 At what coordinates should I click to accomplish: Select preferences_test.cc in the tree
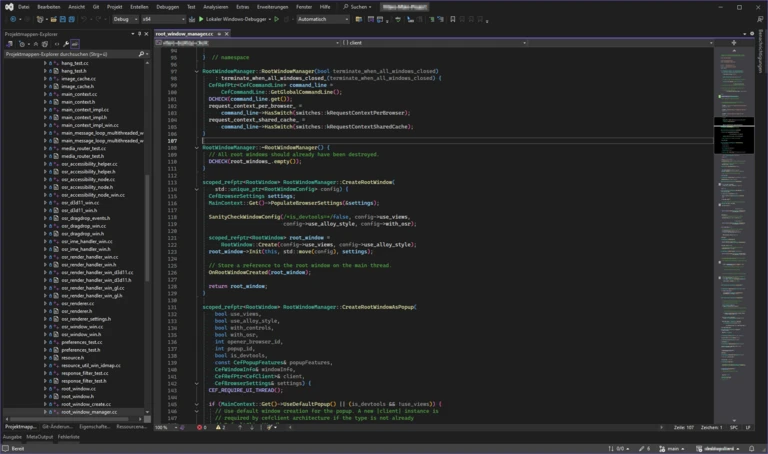82,342
